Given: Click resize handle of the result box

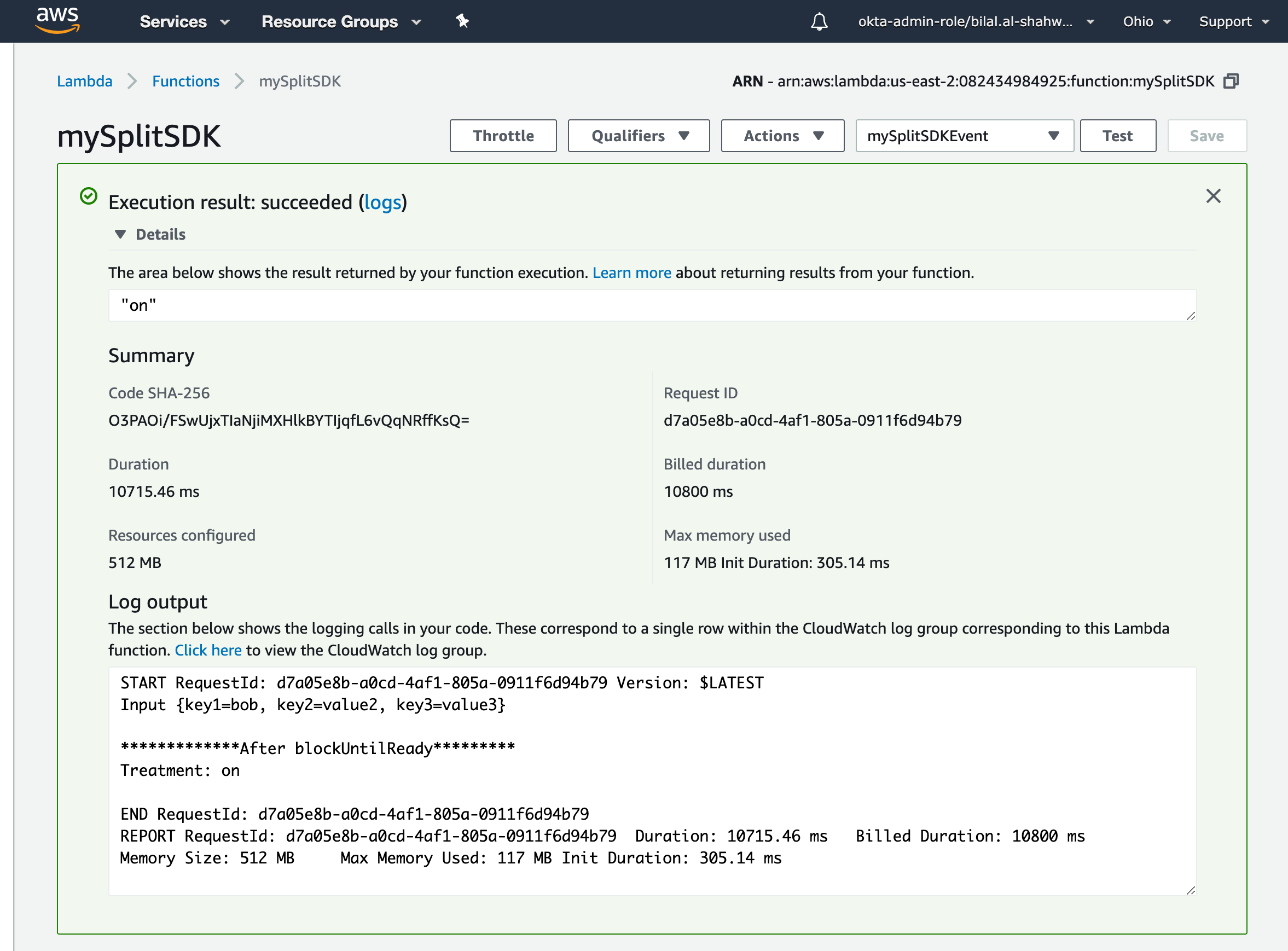Looking at the screenshot, I should point(1191,316).
